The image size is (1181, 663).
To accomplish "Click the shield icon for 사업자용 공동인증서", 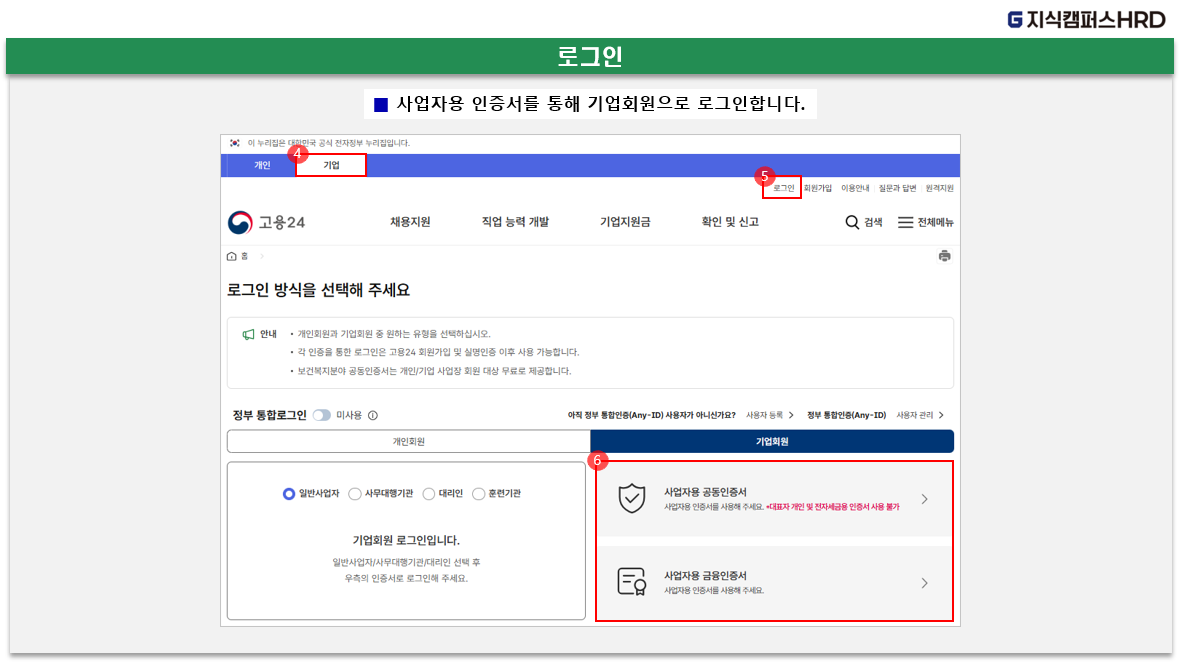I will pos(631,499).
